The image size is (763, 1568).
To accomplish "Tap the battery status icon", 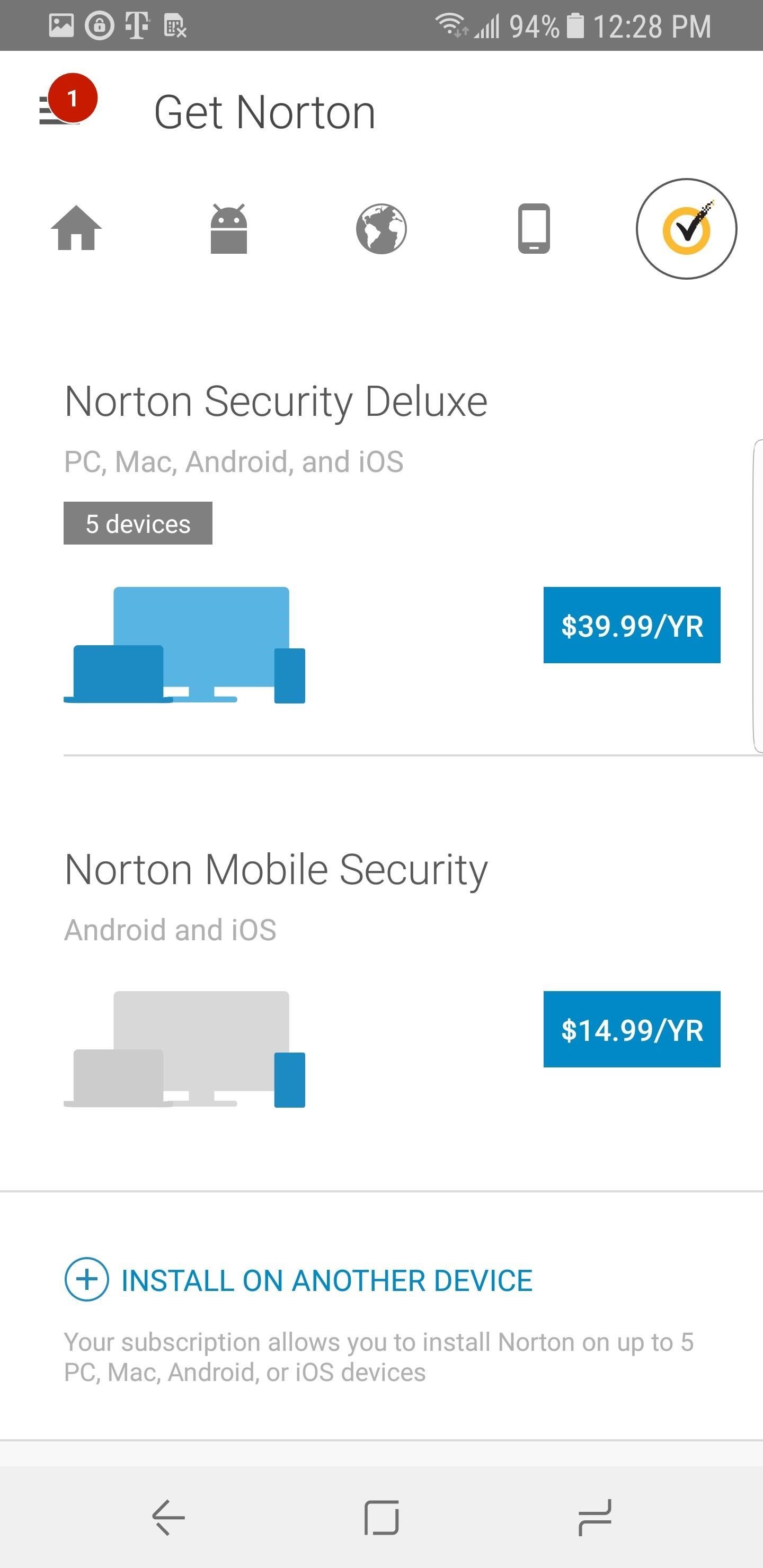I will (575, 26).
